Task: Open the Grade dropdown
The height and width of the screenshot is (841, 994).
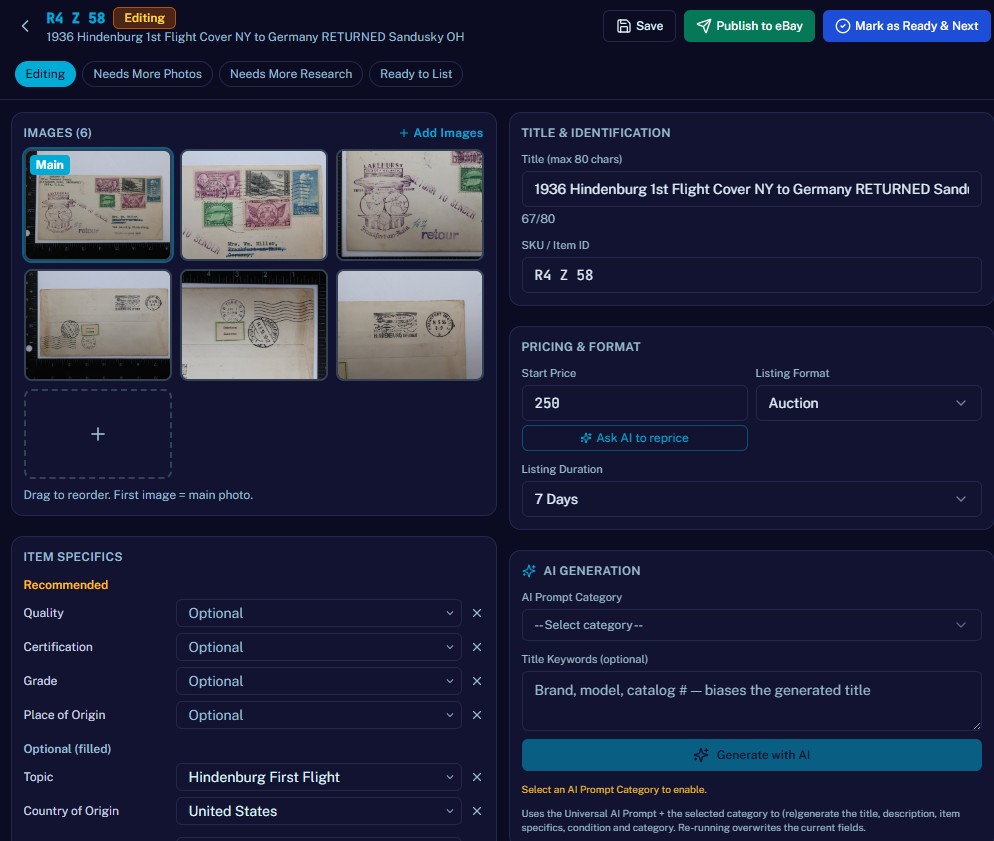Action: tap(319, 681)
